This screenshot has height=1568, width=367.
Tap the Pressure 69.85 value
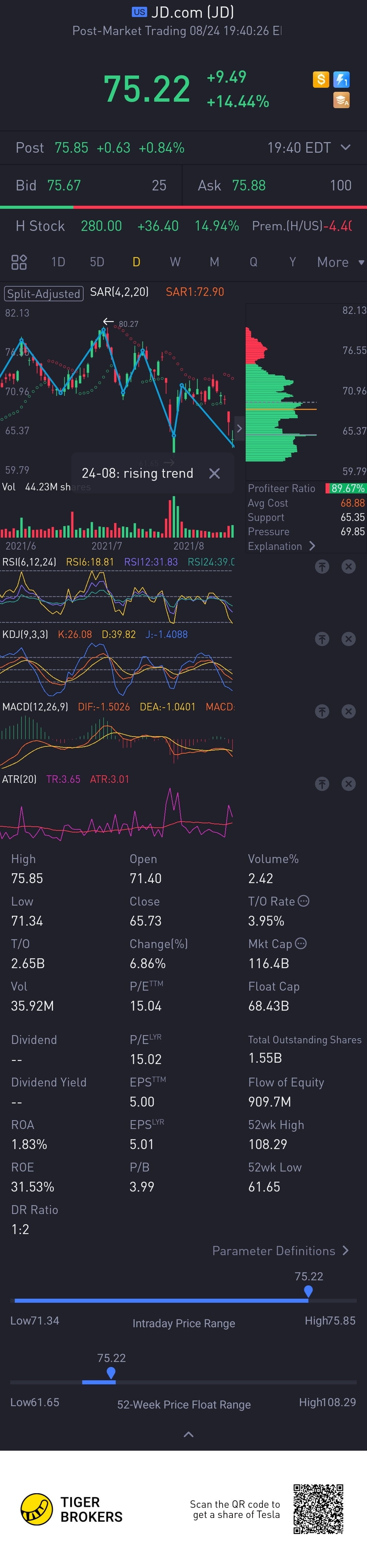tap(352, 532)
